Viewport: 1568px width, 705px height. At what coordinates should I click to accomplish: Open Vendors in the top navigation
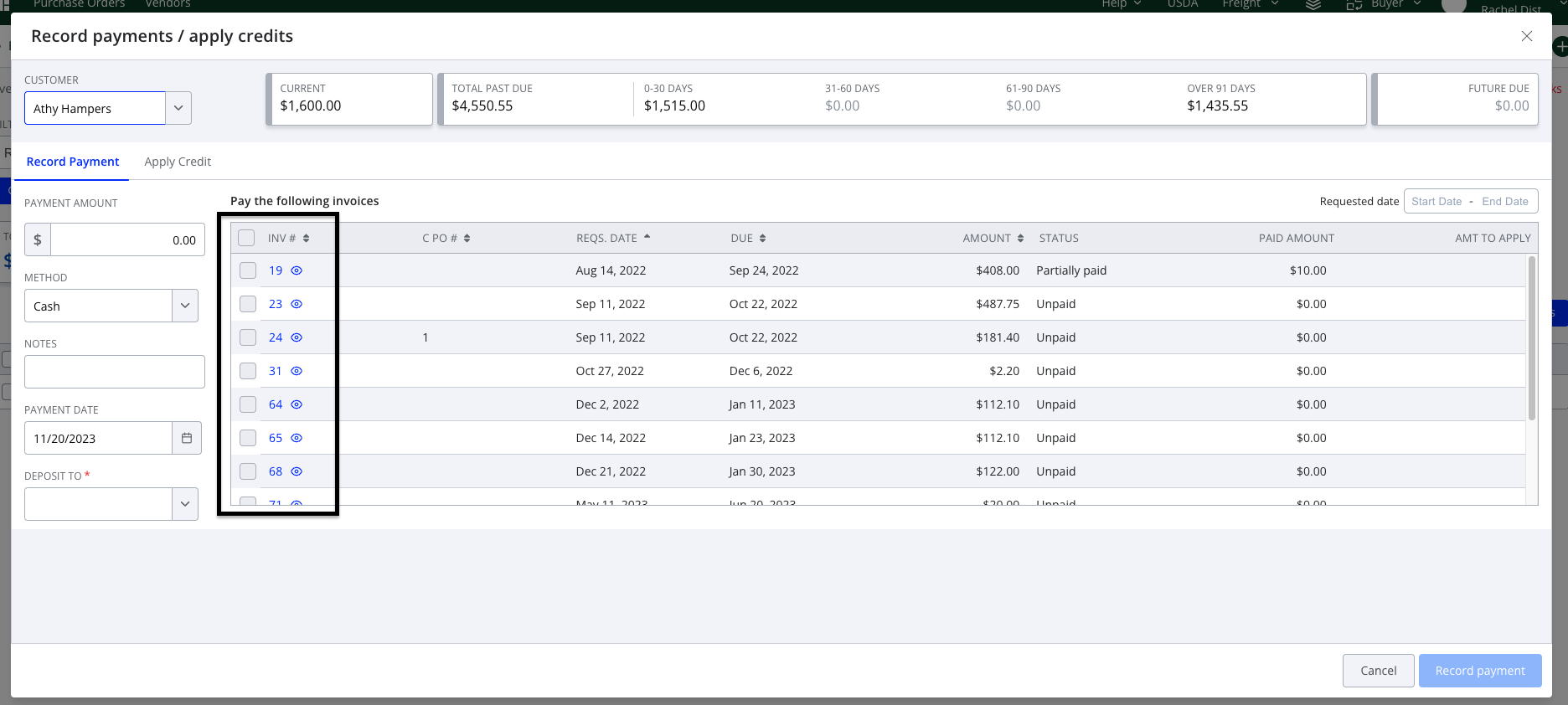(x=168, y=4)
